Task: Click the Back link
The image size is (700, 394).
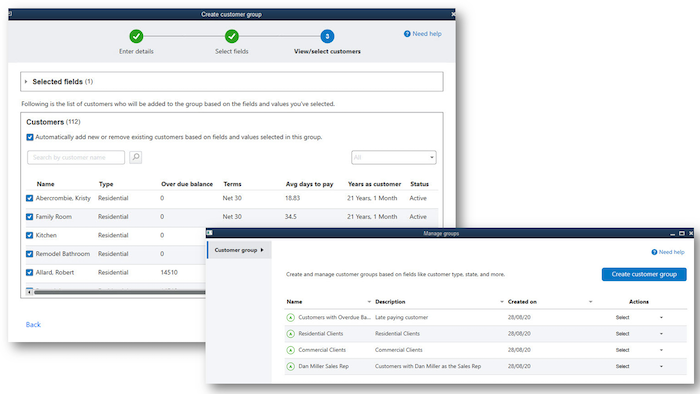Action: (x=33, y=324)
